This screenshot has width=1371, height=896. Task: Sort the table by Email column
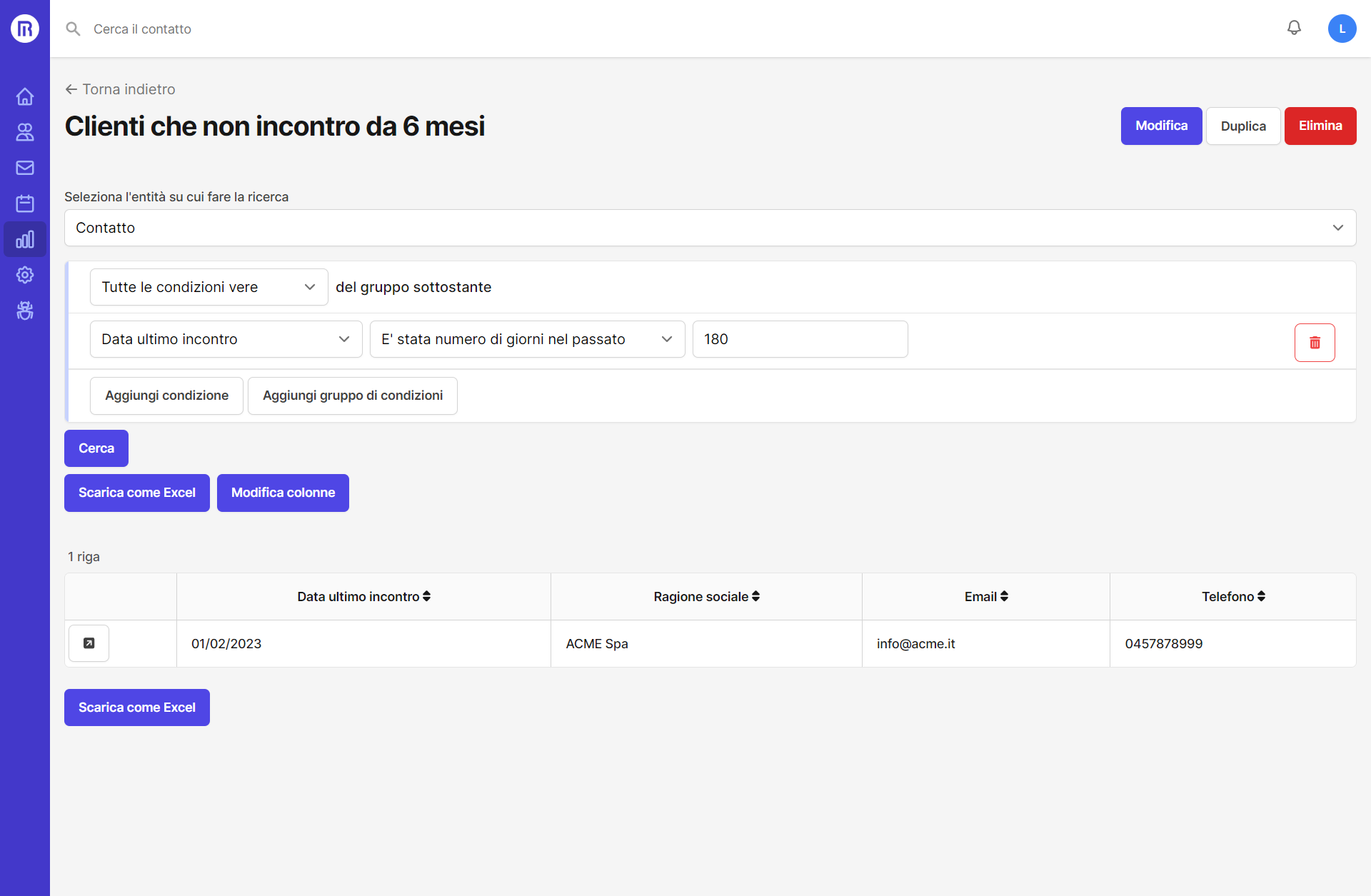[x=985, y=596]
